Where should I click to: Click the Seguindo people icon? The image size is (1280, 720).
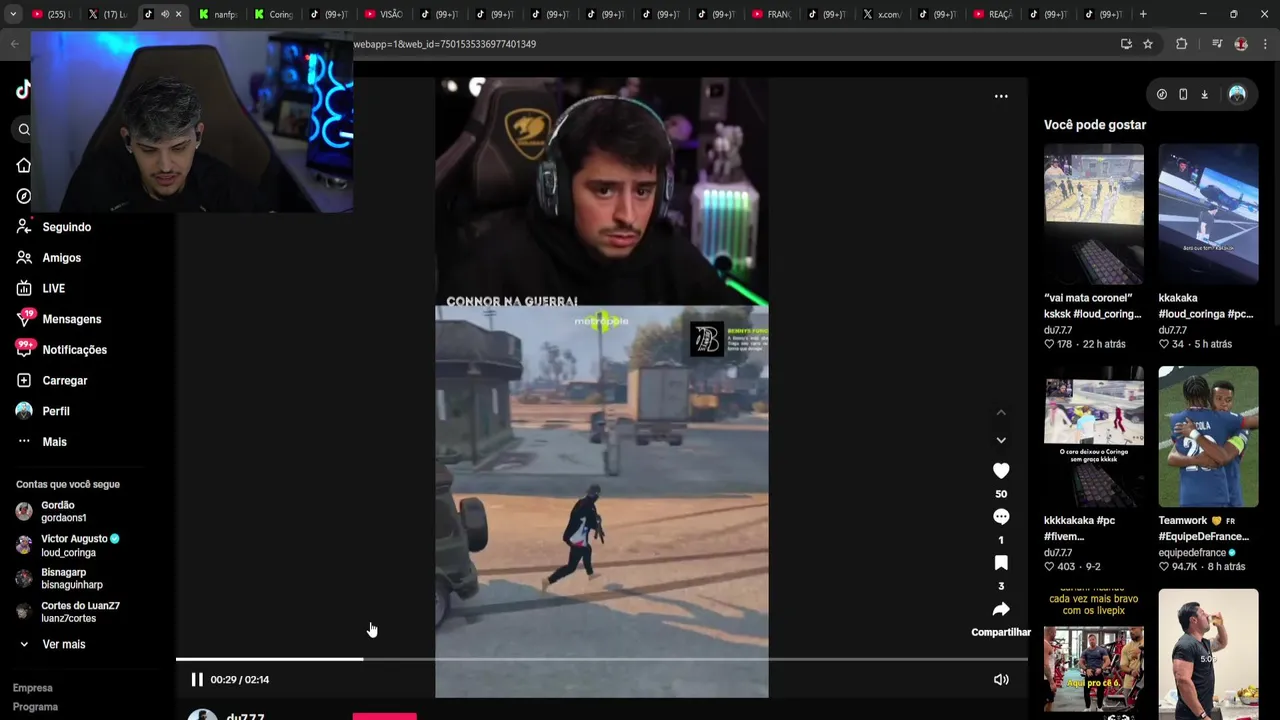coord(24,227)
